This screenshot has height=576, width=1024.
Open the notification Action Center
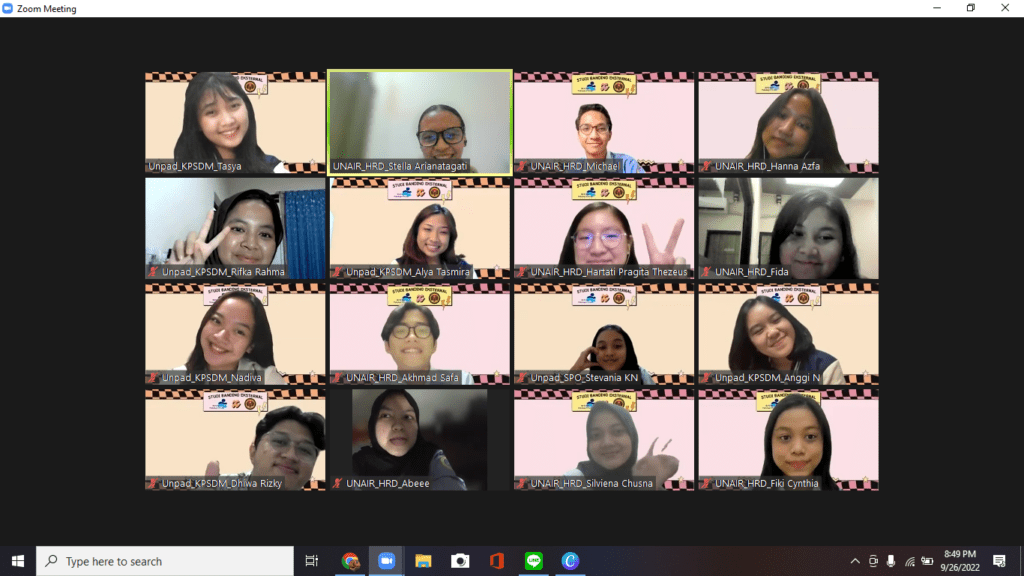tap(999, 561)
